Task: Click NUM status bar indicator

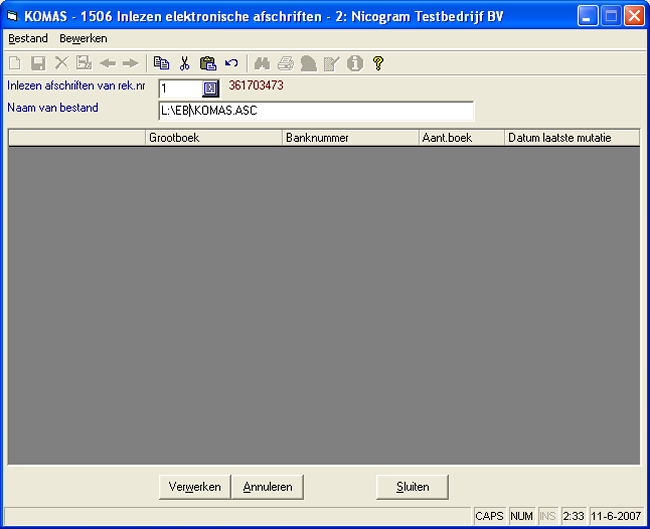Action: point(521,516)
